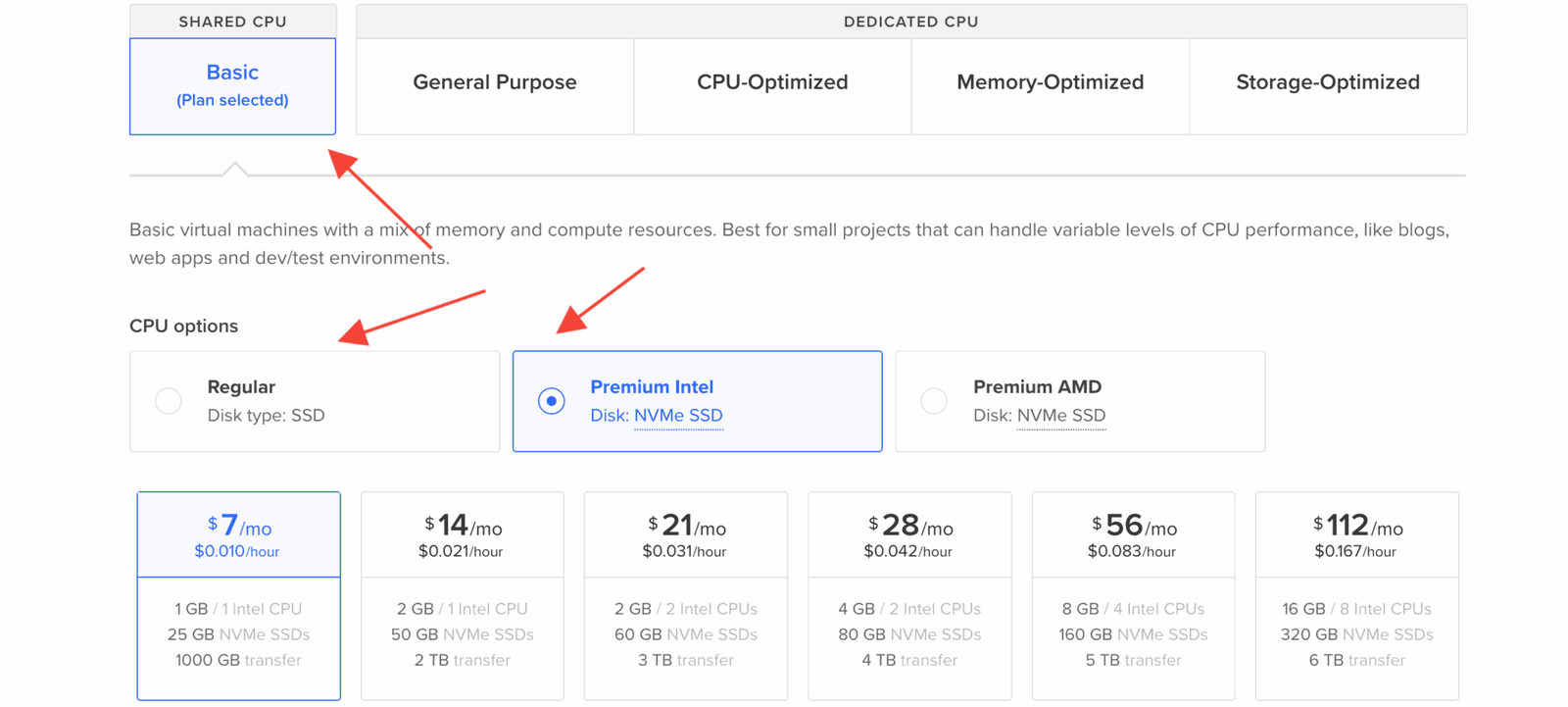This screenshot has width=1568, height=707.
Task: Select the Premium Intel radio button
Action: click(x=552, y=401)
